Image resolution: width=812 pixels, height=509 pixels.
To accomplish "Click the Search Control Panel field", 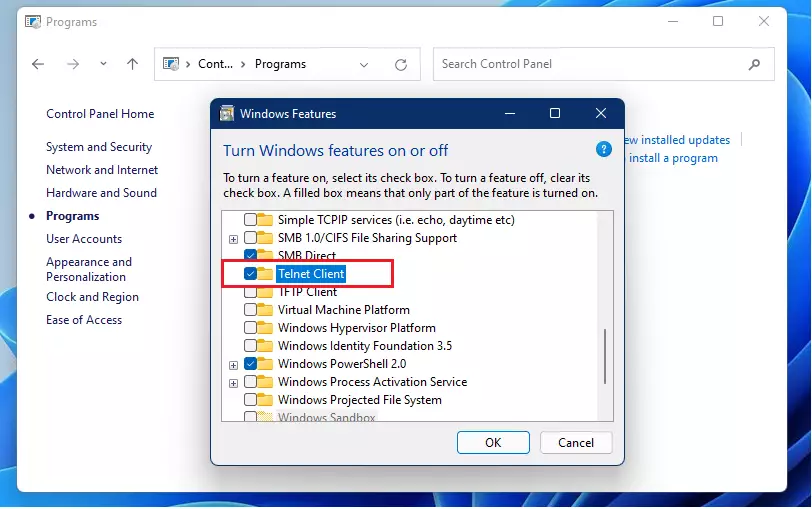I will click(x=603, y=64).
